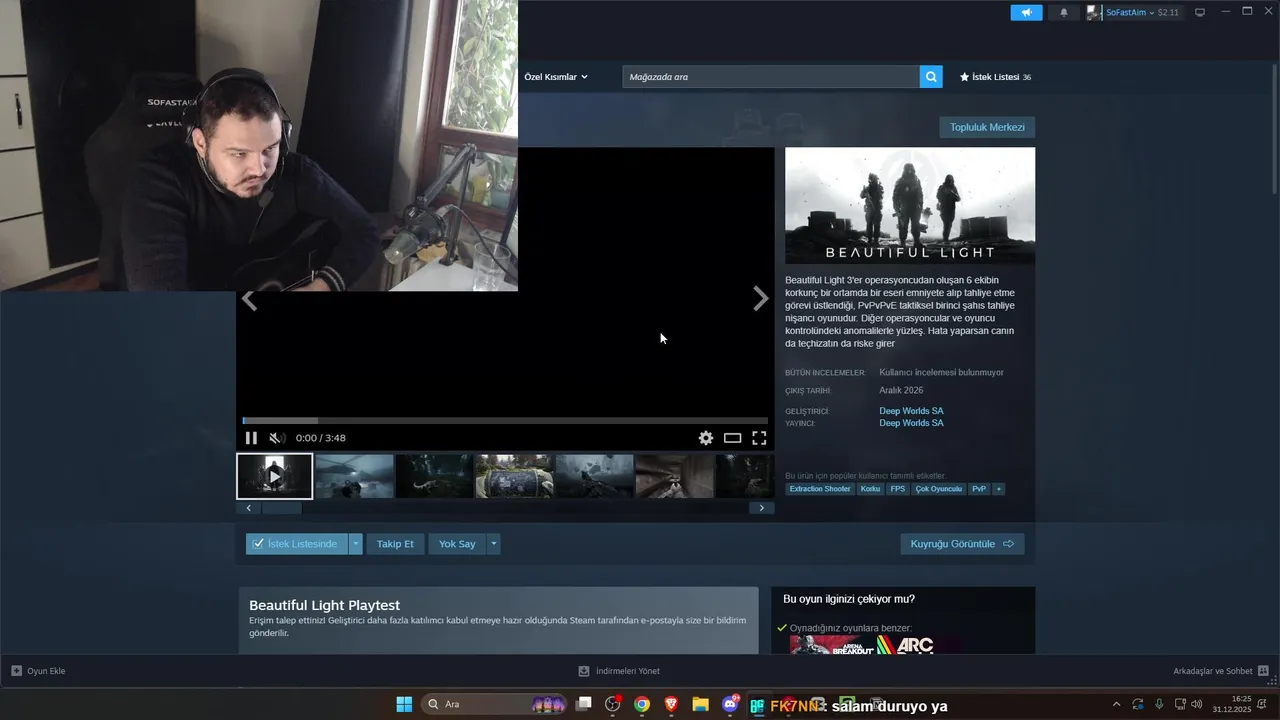Click Takip Et follow button
1280x720 pixels.
[x=395, y=544]
